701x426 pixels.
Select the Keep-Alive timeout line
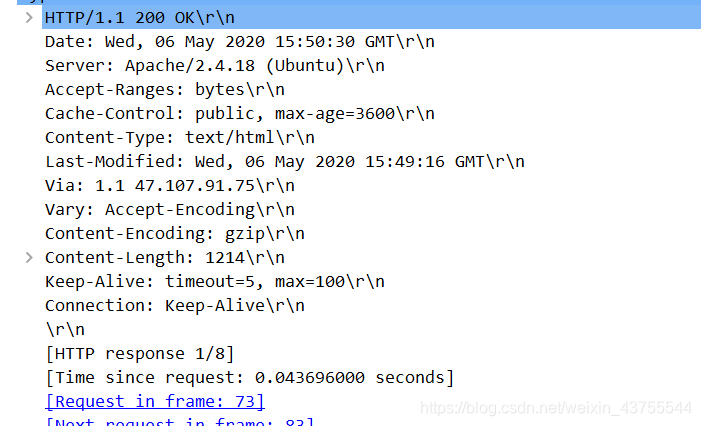[215, 282]
